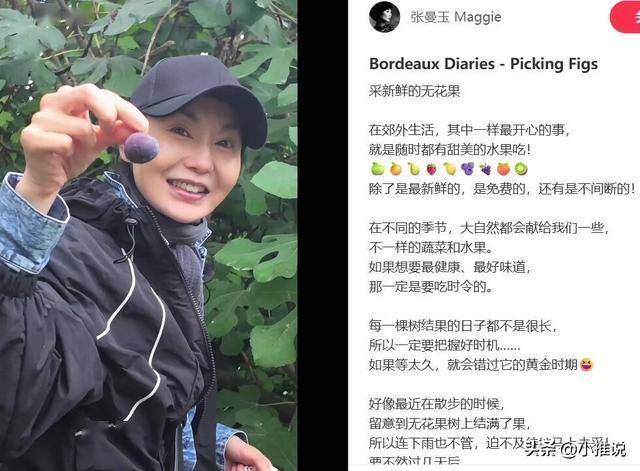Click the blueberries emoji
Screen dimensions: 640x471
tap(467, 169)
